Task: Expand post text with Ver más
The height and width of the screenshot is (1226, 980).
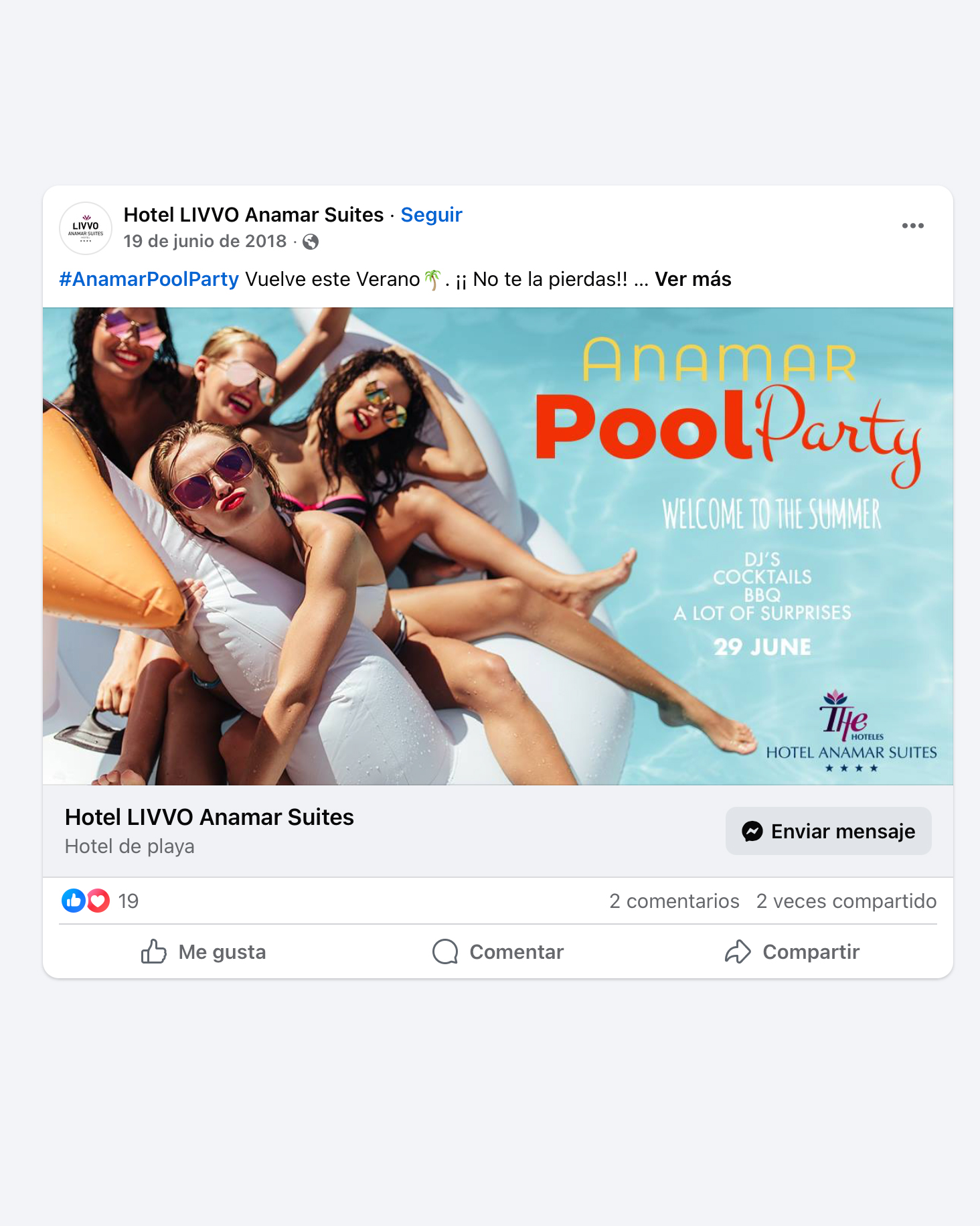Action: click(x=693, y=279)
